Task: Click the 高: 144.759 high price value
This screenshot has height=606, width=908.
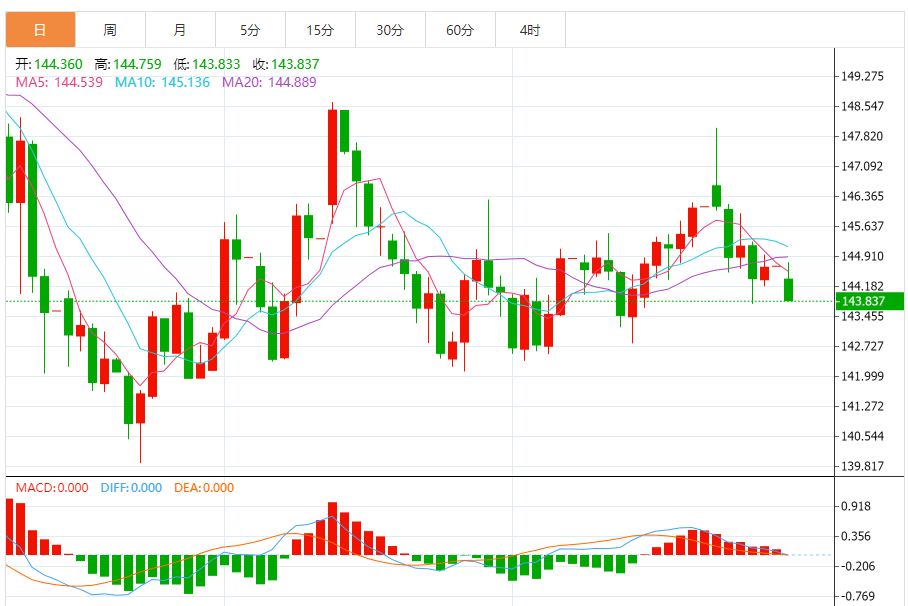Action: click(128, 64)
